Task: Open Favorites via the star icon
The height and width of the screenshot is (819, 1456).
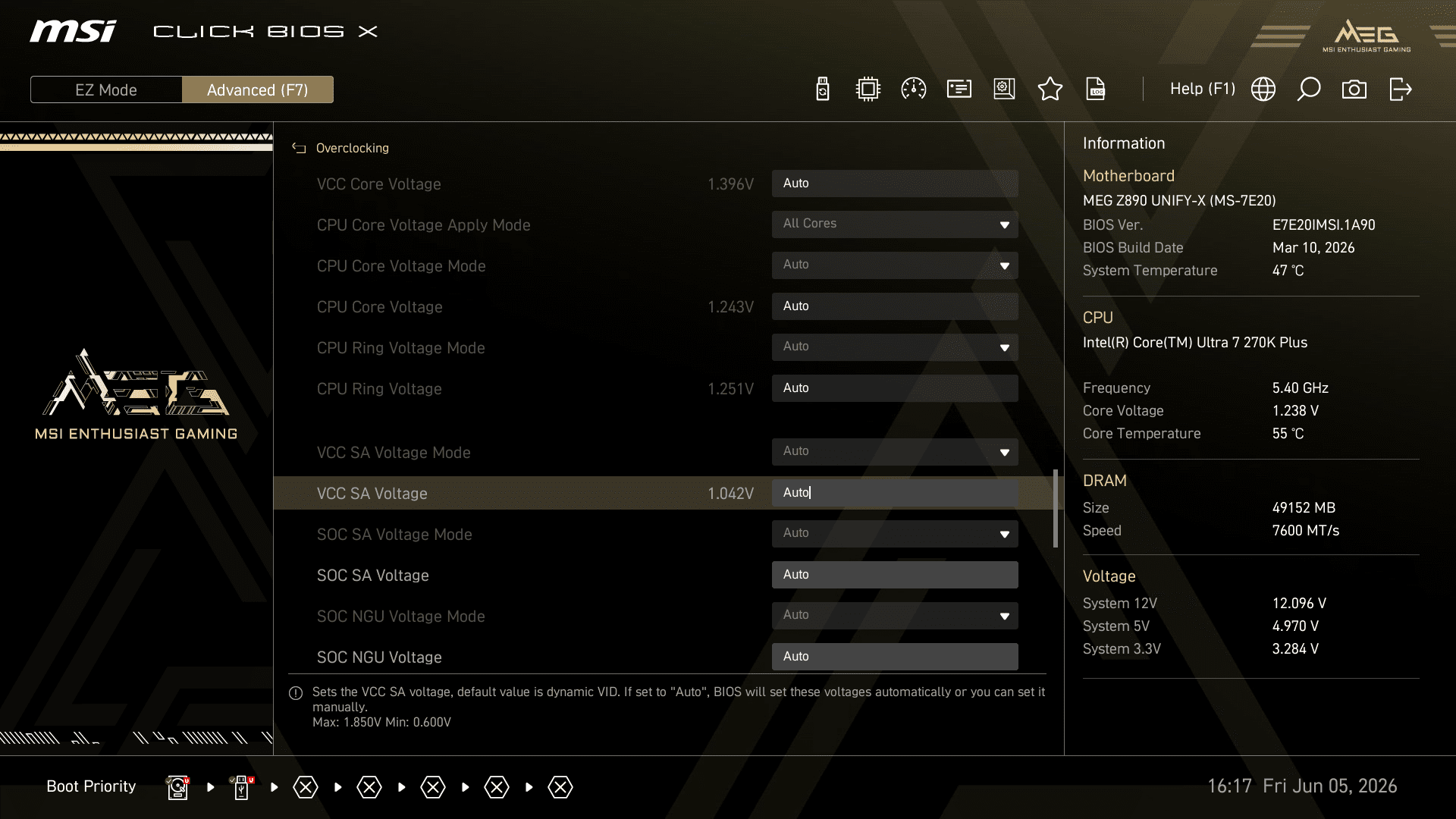Action: [x=1050, y=89]
